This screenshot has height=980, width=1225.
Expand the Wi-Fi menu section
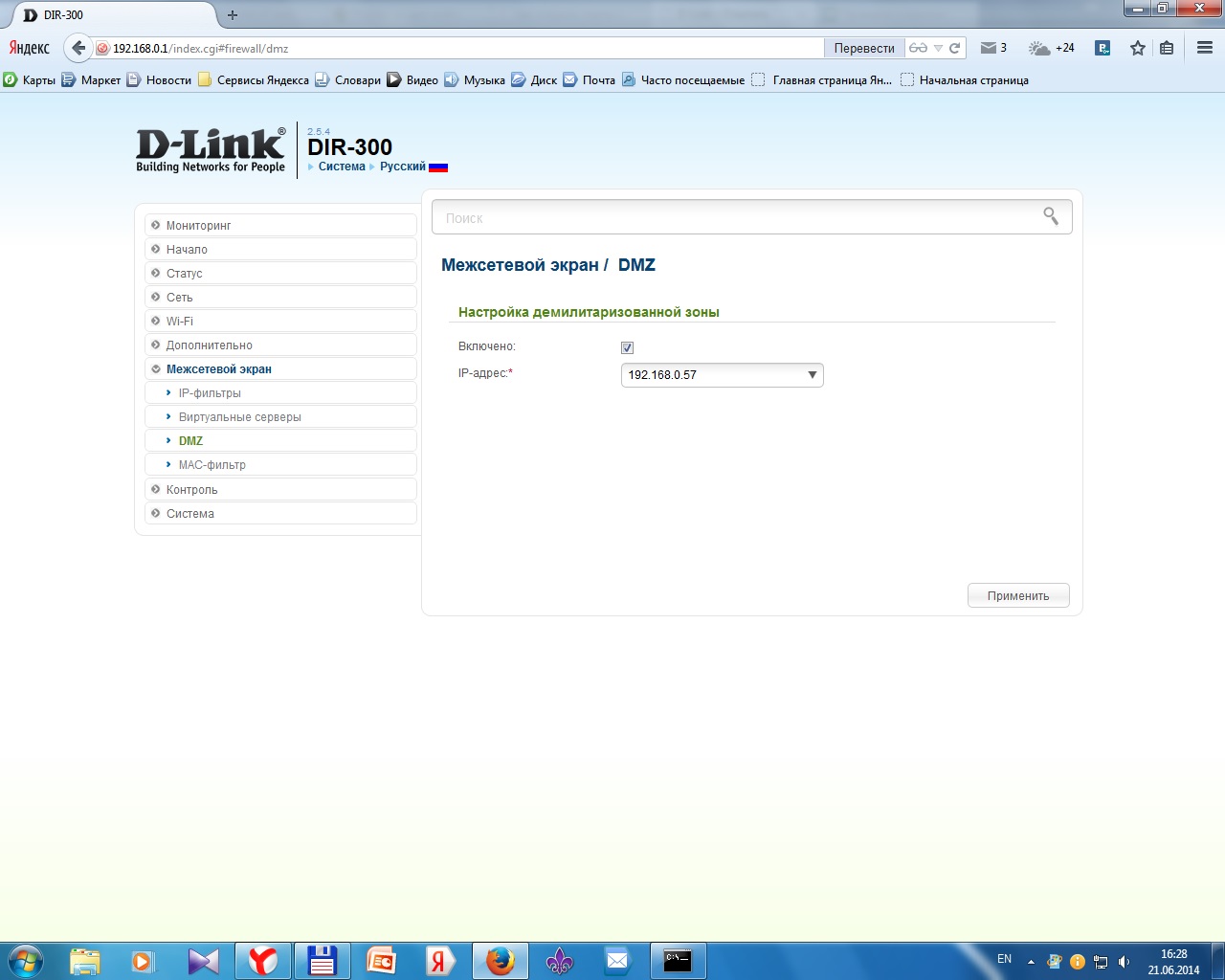(x=280, y=321)
